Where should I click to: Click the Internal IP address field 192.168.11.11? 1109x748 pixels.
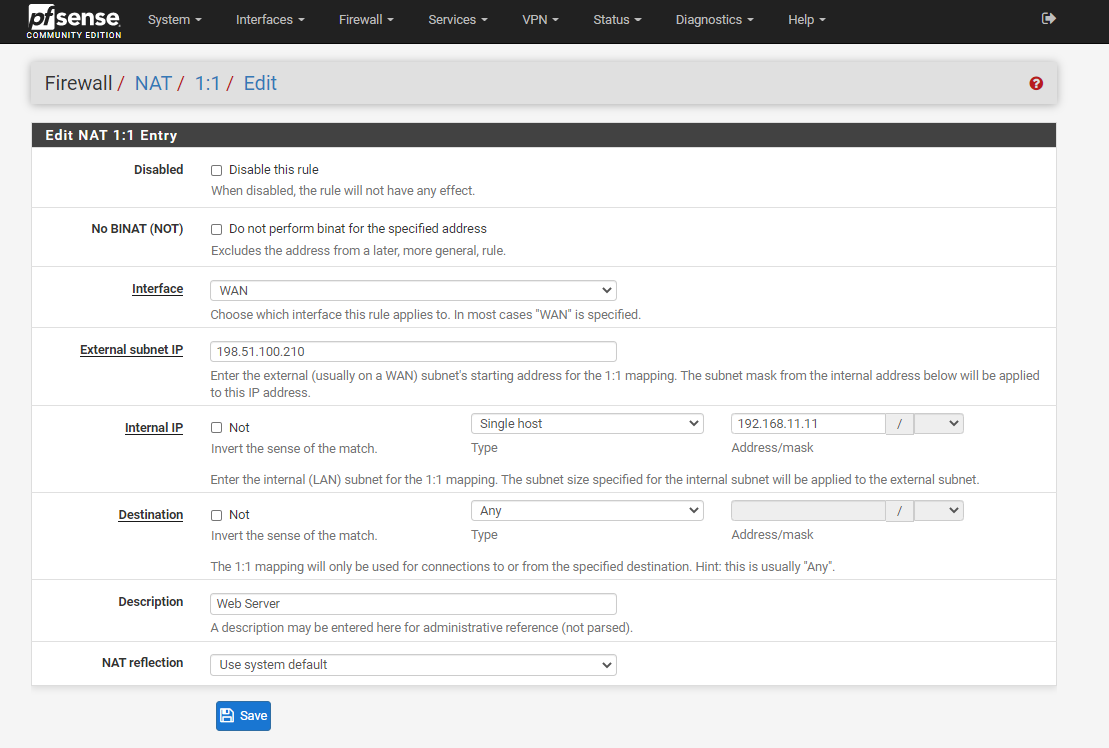point(808,423)
